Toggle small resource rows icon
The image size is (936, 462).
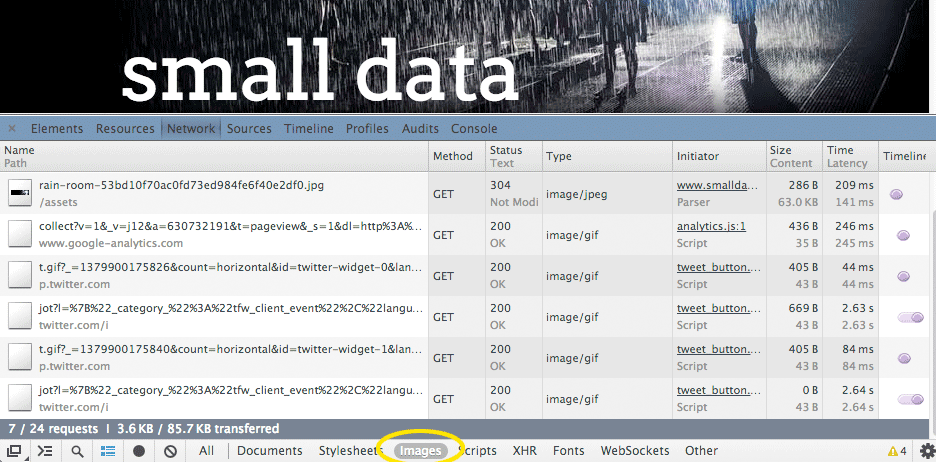pos(108,451)
